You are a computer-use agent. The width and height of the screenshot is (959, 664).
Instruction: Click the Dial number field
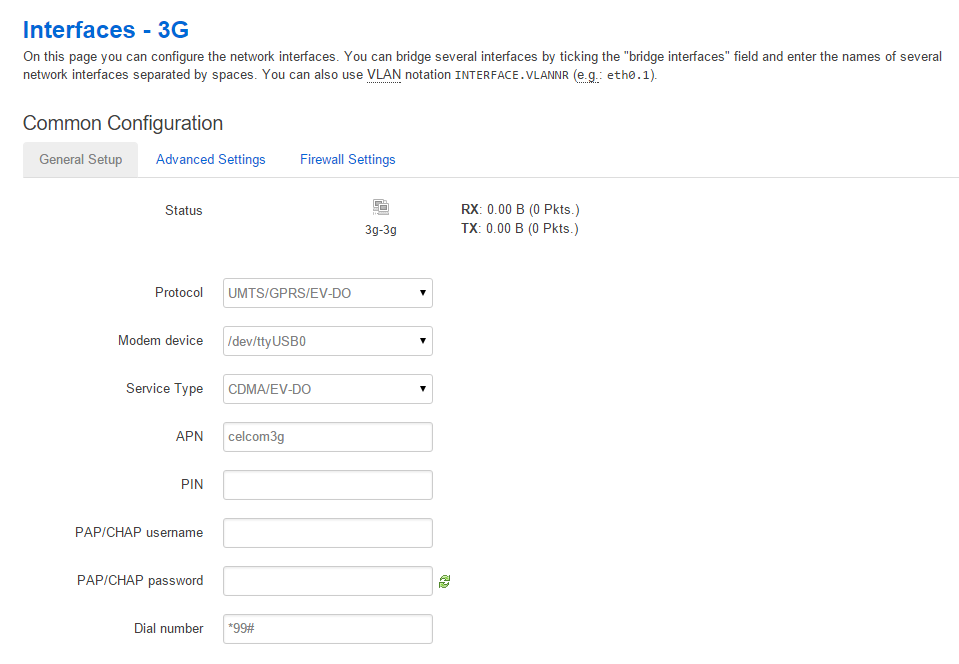[328, 629]
